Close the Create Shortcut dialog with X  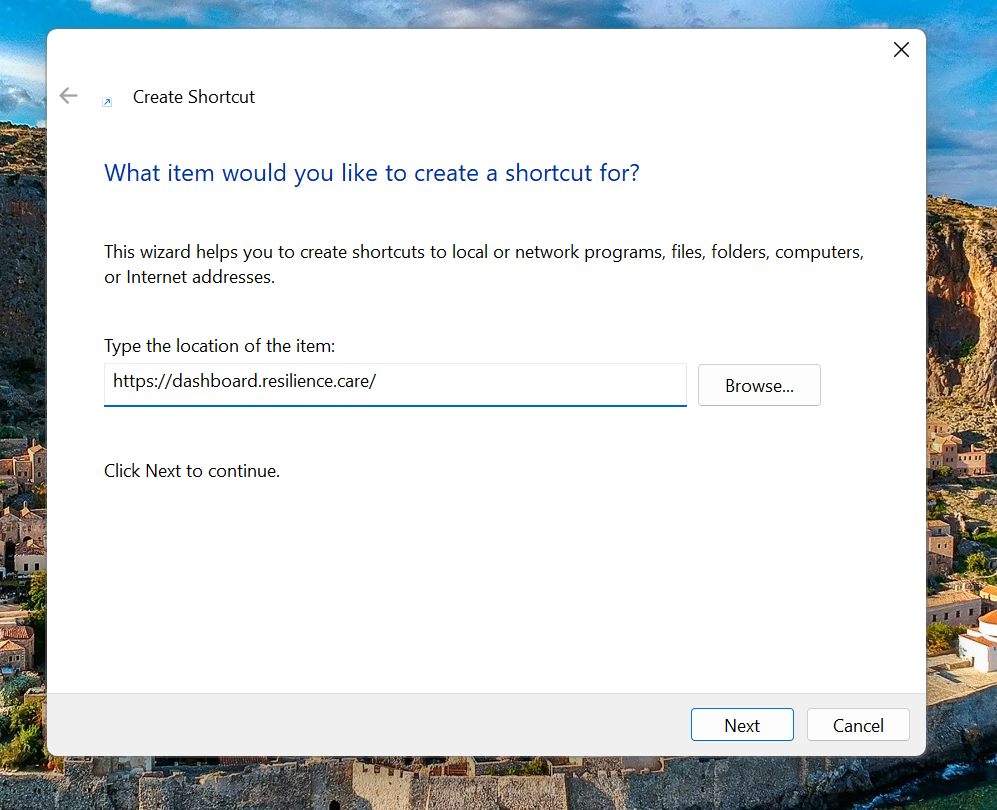[901, 50]
